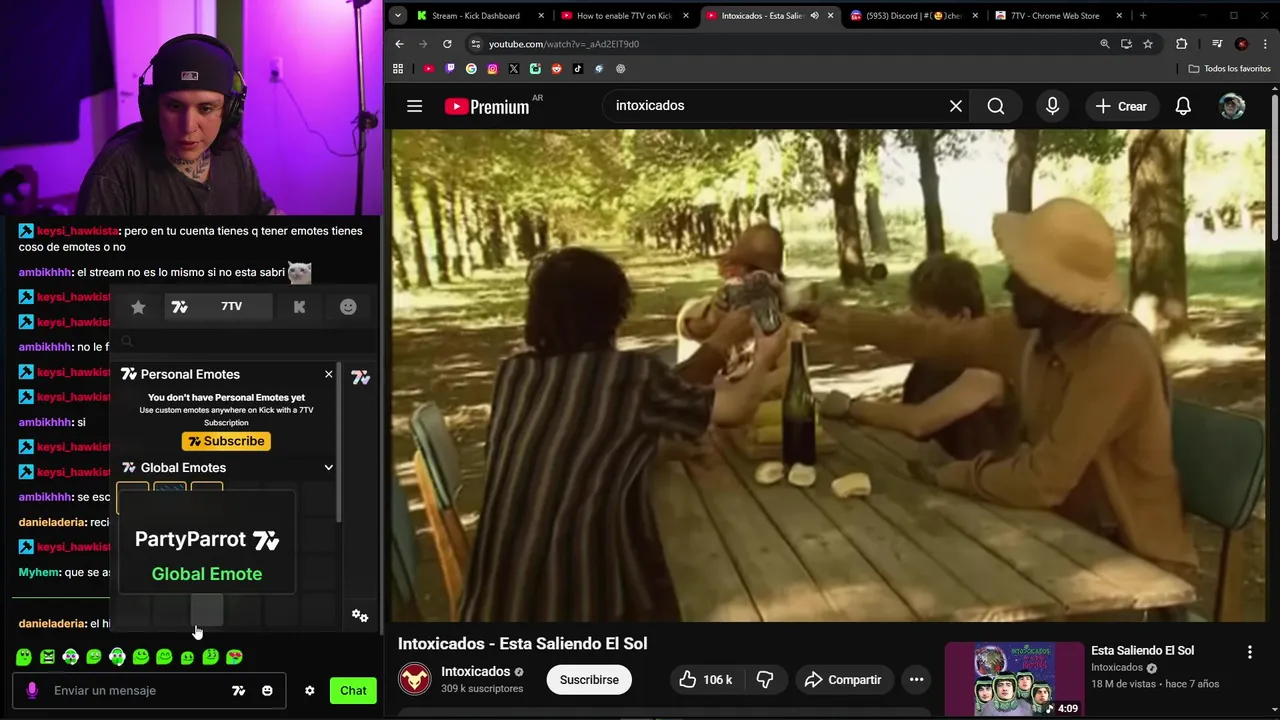Switch to Stream - Kick Dashboard tab

pyautogui.click(x=476, y=15)
